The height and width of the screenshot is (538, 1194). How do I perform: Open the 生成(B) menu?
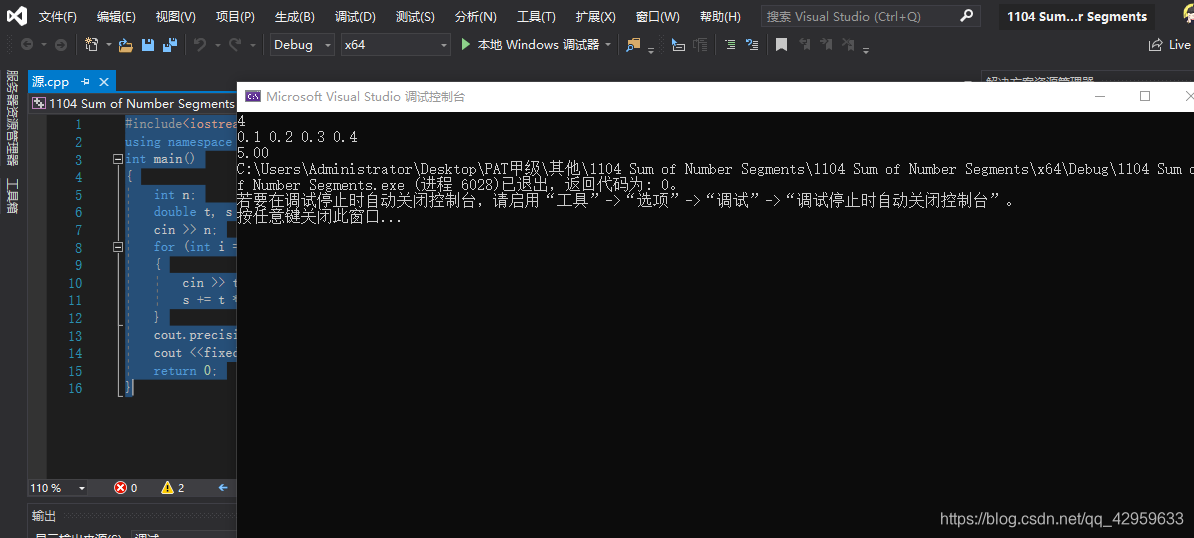(295, 17)
